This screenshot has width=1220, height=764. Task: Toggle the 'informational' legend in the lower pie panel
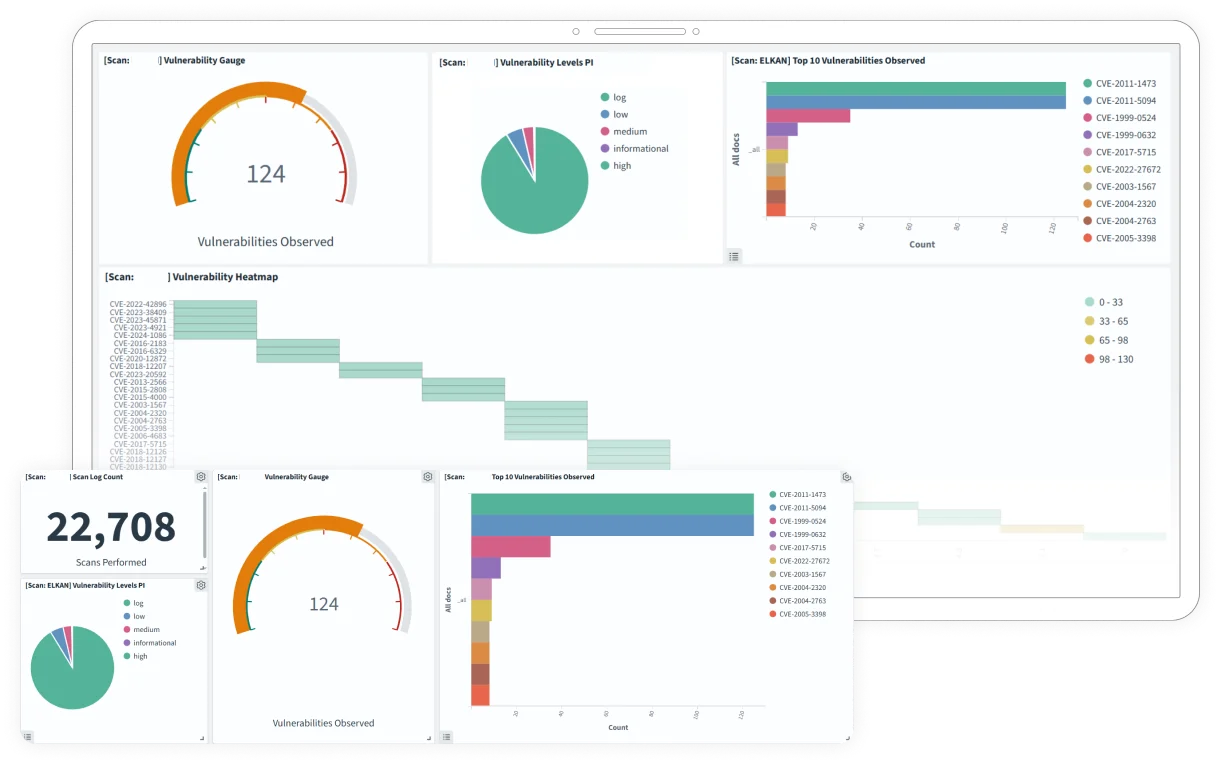[x=153, y=643]
